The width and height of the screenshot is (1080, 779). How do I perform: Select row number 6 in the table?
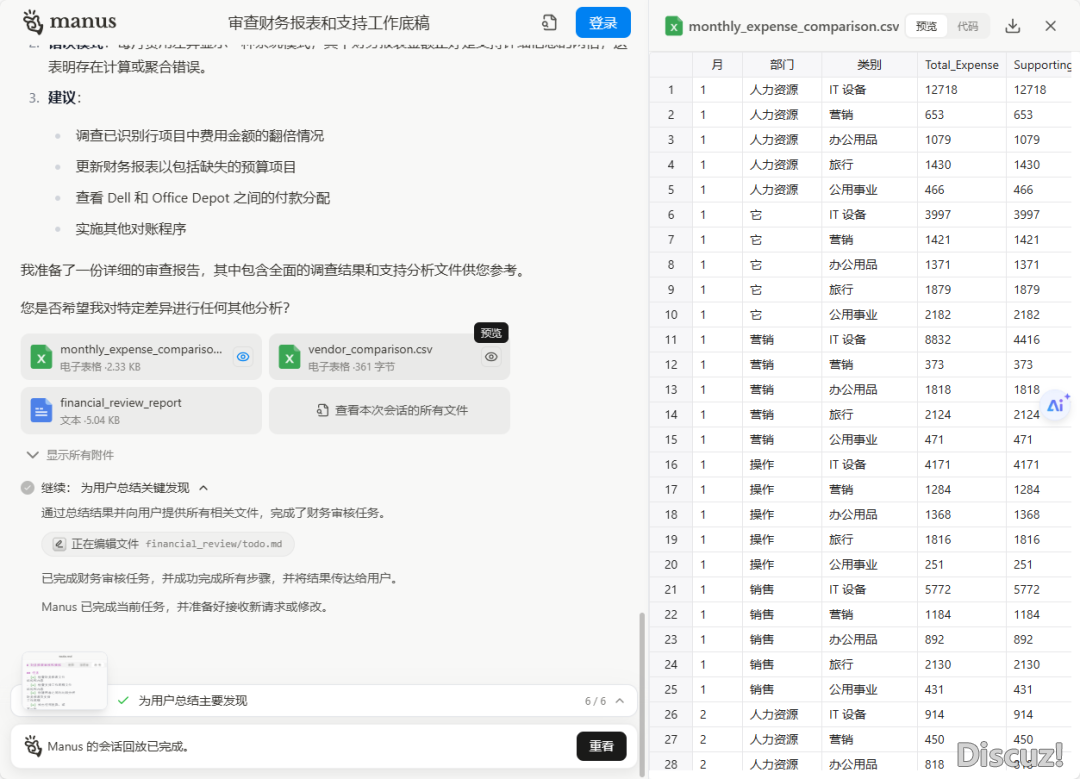[x=671, y=215]
